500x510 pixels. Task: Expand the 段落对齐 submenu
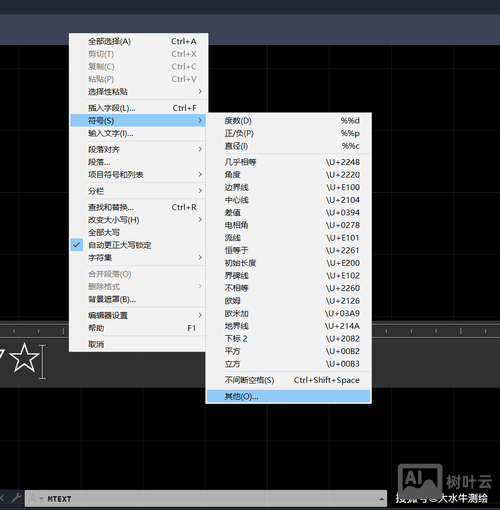tap(138, 149)
